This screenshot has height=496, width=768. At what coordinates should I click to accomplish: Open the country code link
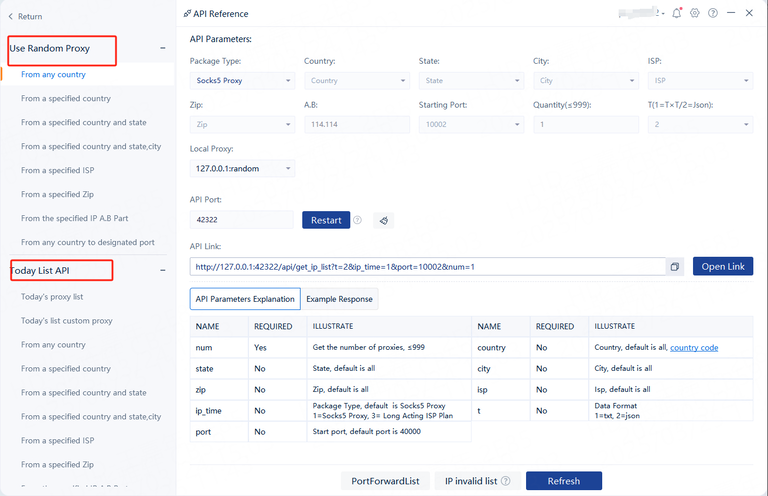tap(693, 348)
